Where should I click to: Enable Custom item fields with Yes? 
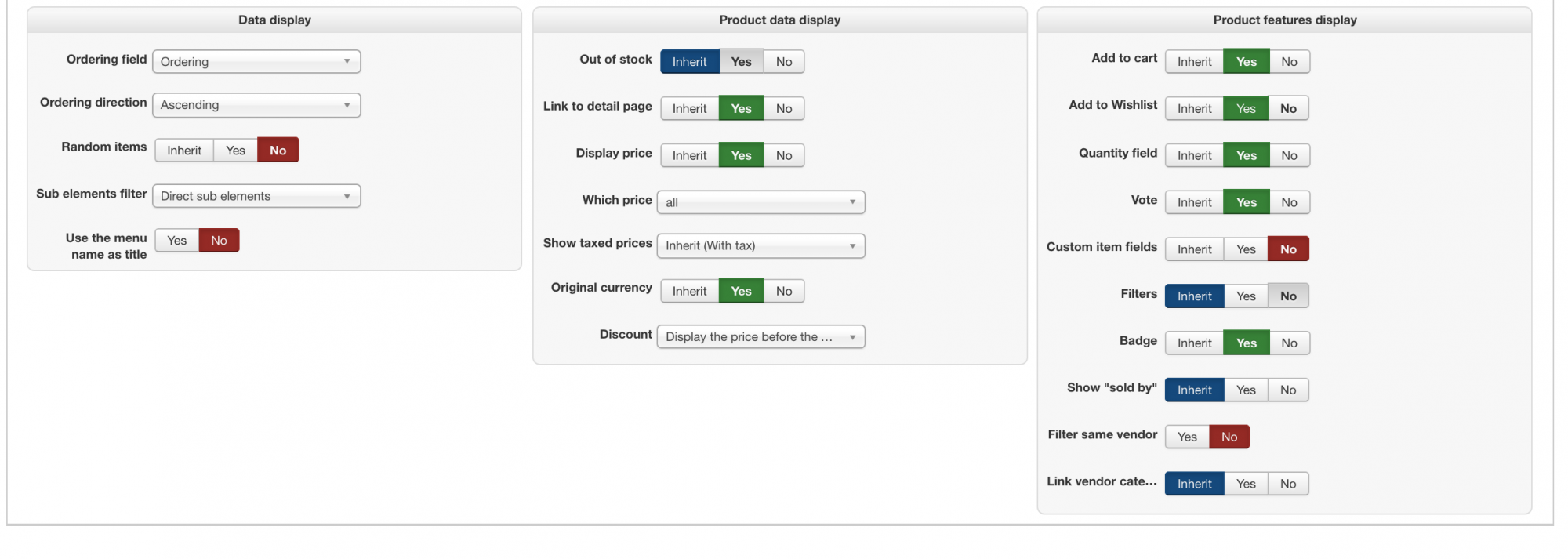pos(1246,249)
